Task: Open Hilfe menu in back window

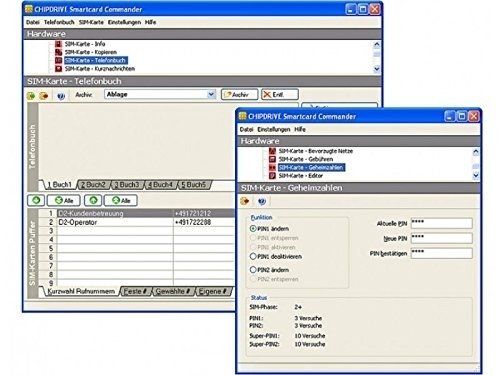Action: click(151, 22)
